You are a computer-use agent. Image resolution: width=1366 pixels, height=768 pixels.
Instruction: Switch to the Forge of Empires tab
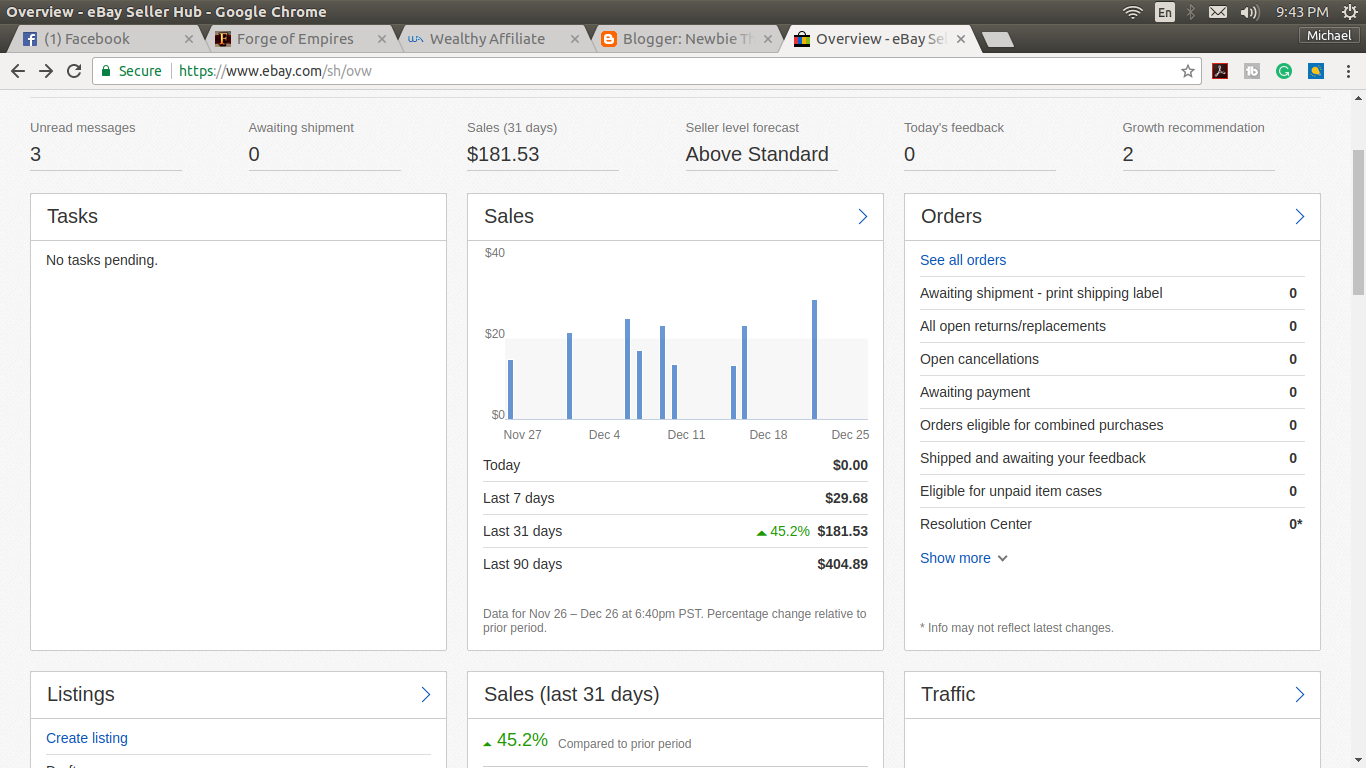point(299,39)
